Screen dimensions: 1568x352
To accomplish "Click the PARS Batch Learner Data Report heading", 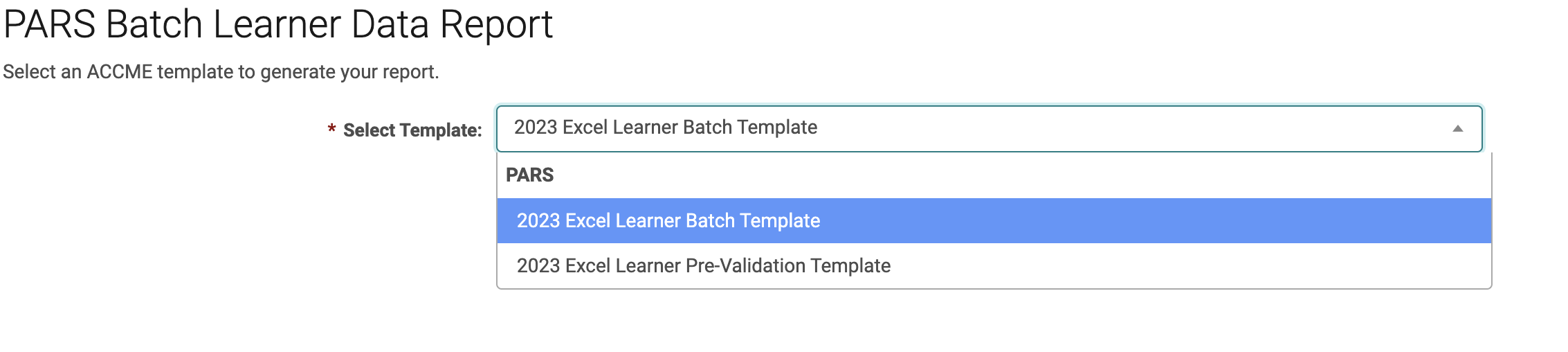I will 278,26.
